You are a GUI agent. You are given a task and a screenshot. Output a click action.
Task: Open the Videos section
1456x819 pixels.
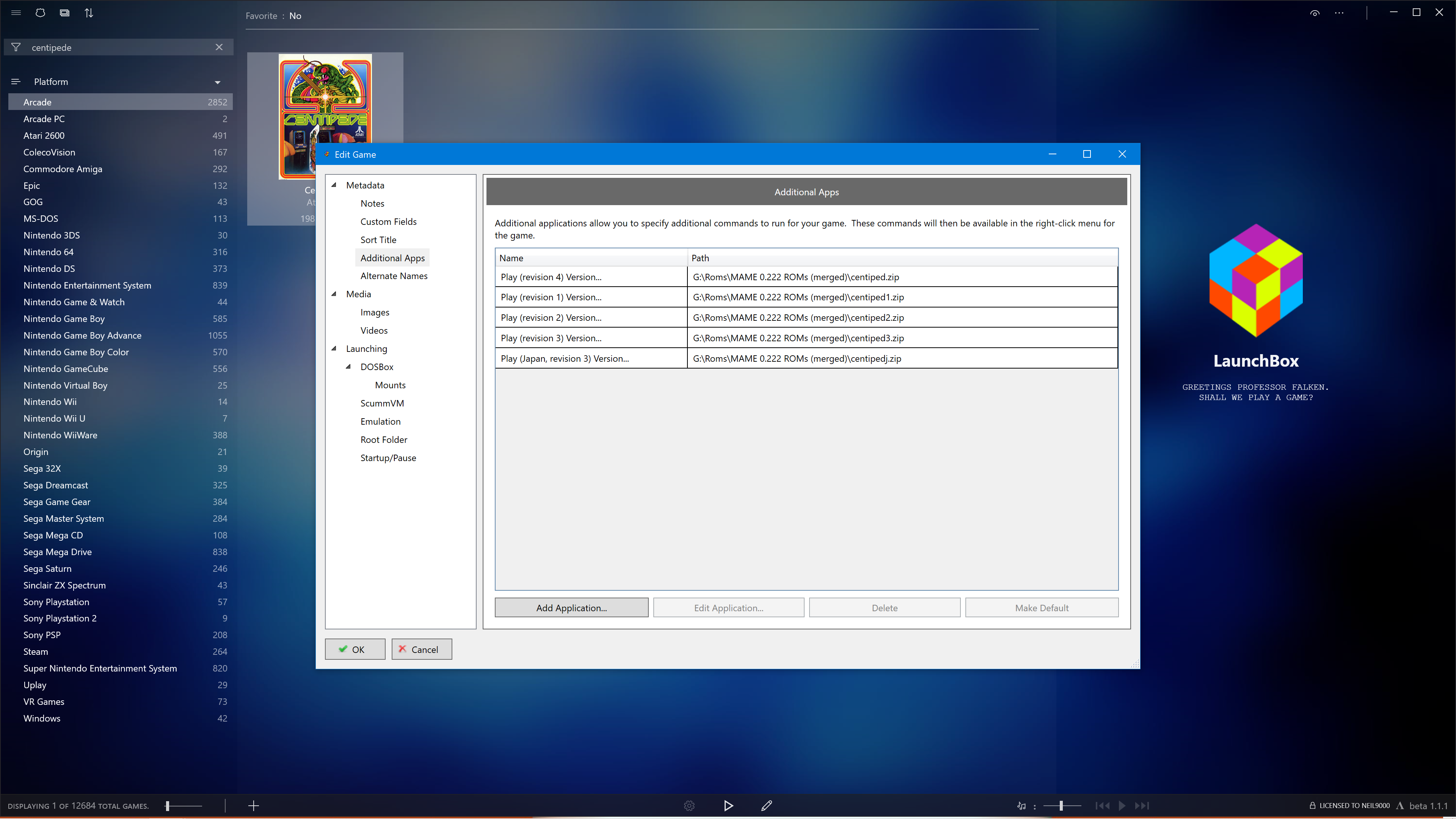[373, 330]
